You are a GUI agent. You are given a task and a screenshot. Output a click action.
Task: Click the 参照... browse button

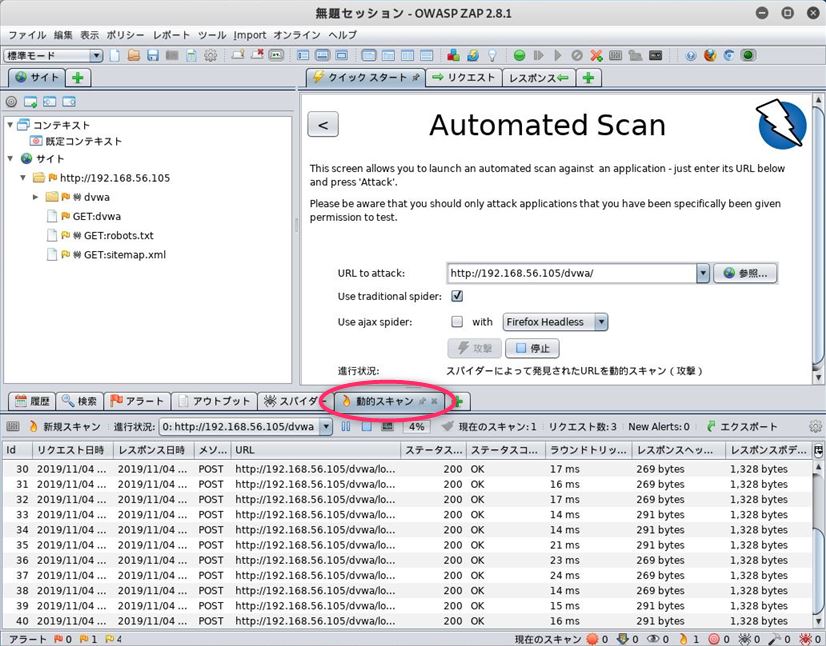tap(745, 273)
